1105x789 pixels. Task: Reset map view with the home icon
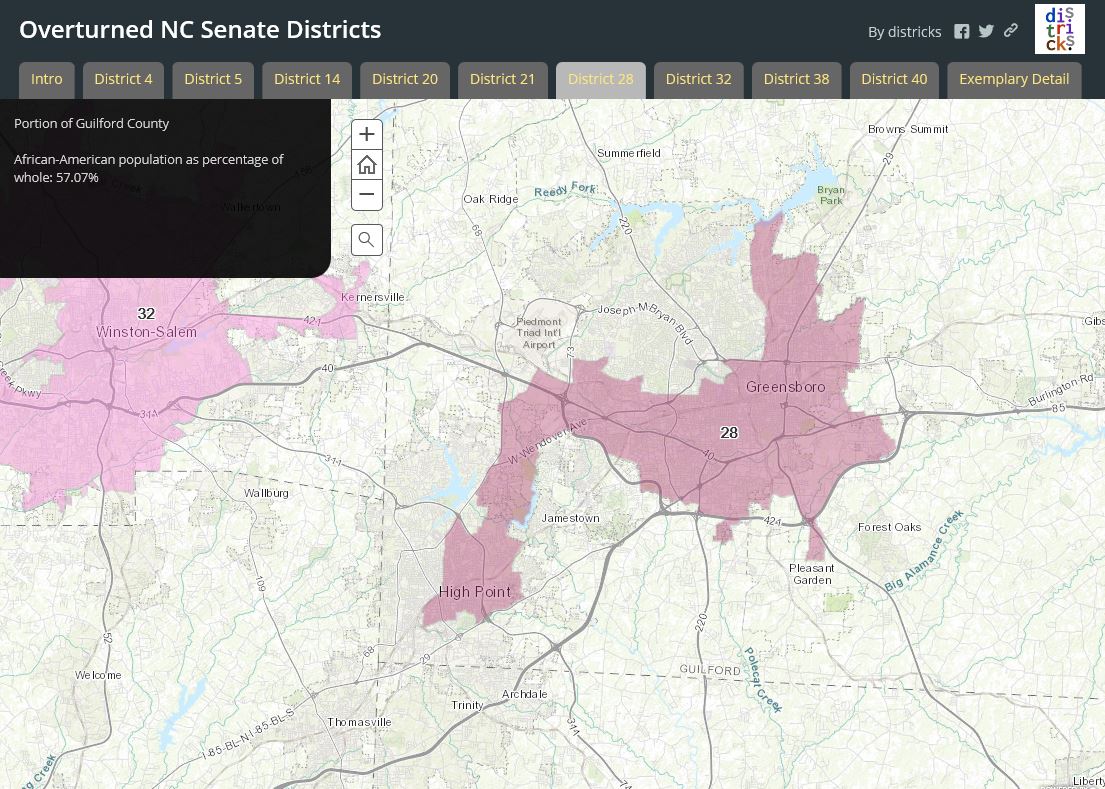366,164
